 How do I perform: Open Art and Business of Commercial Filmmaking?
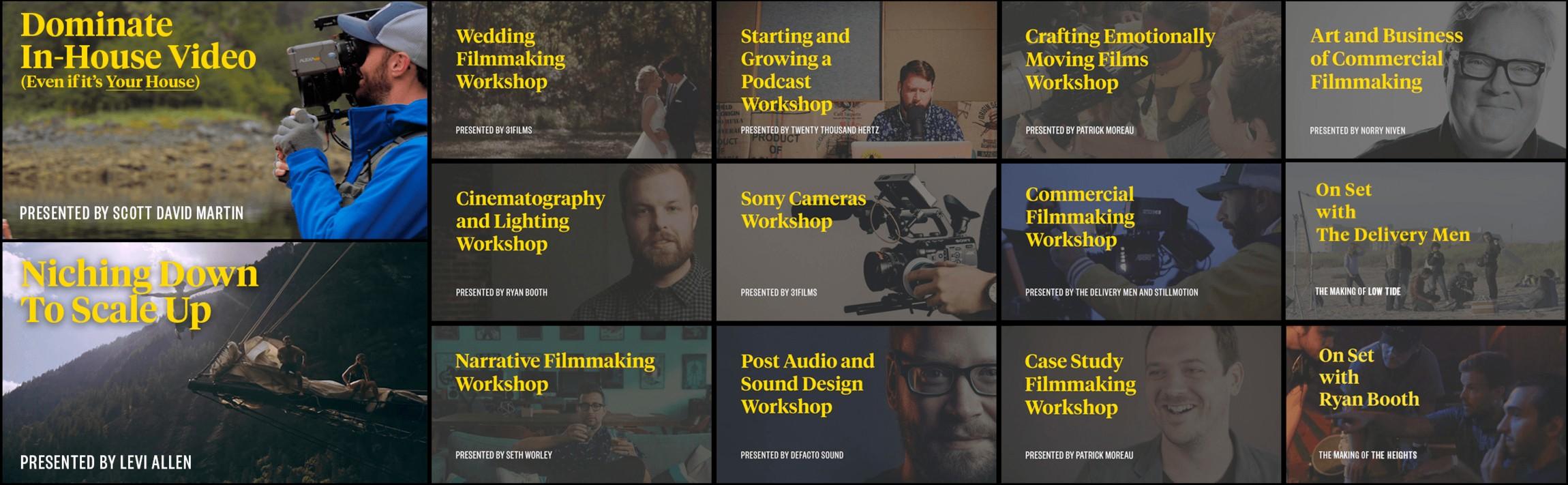click(1425, 80)
